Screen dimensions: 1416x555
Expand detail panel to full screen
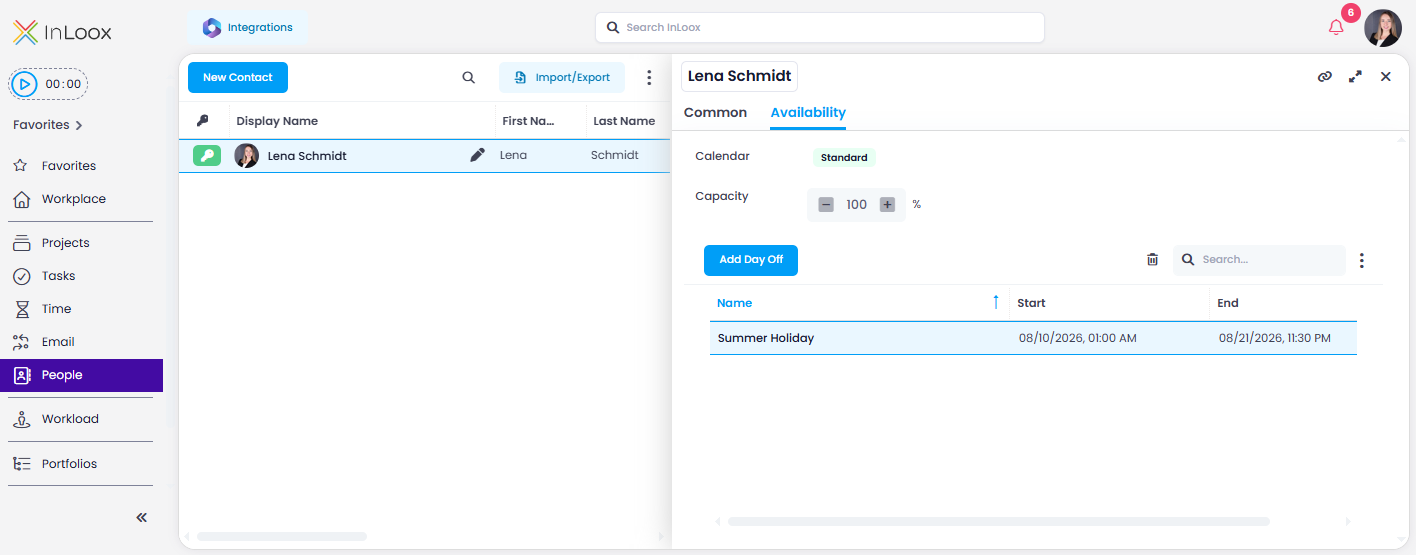tap(1355, 76)
